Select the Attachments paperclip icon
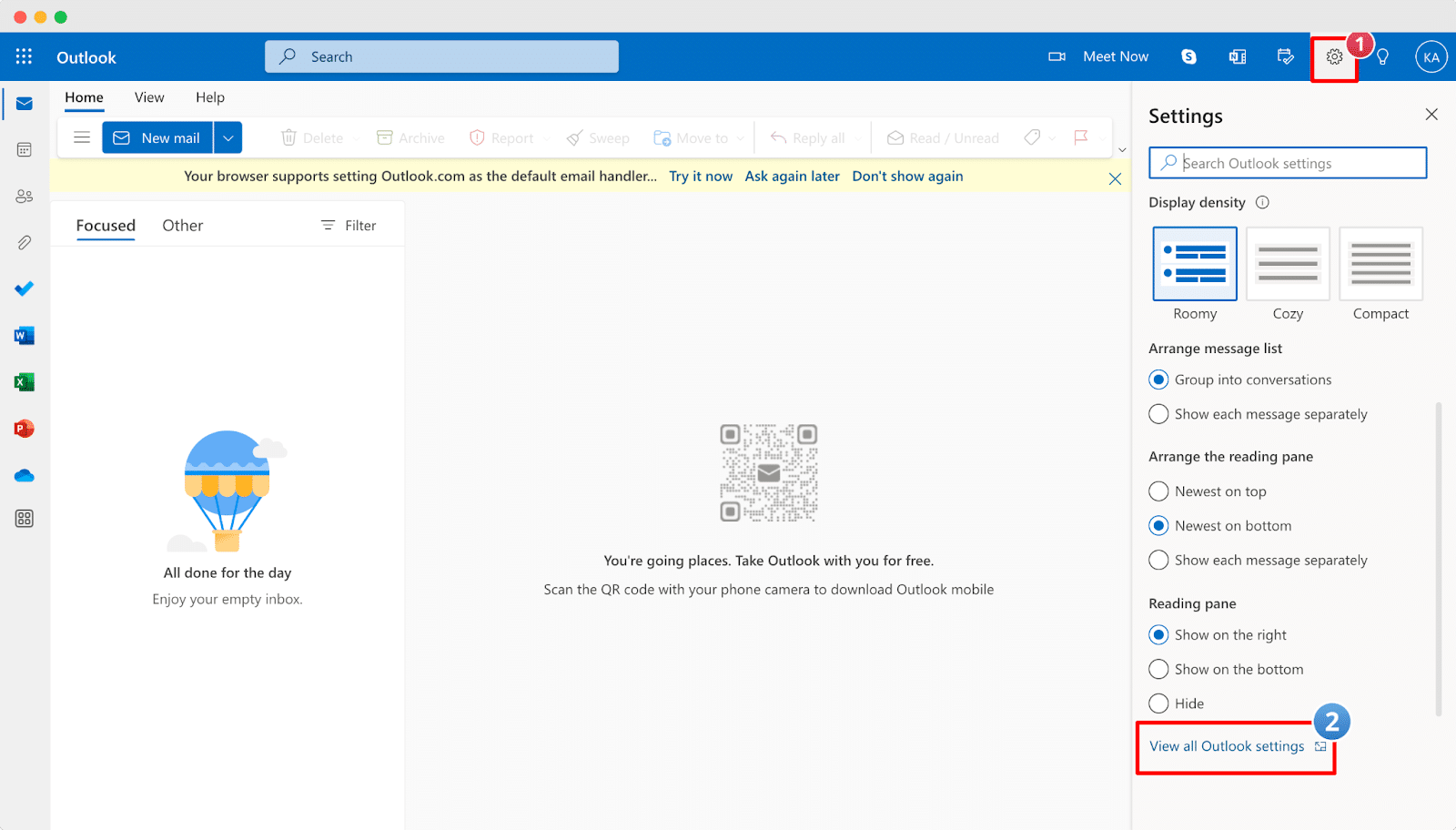Image resolution: width=1456 pixels, height=830 pixels. pos(24,242)
